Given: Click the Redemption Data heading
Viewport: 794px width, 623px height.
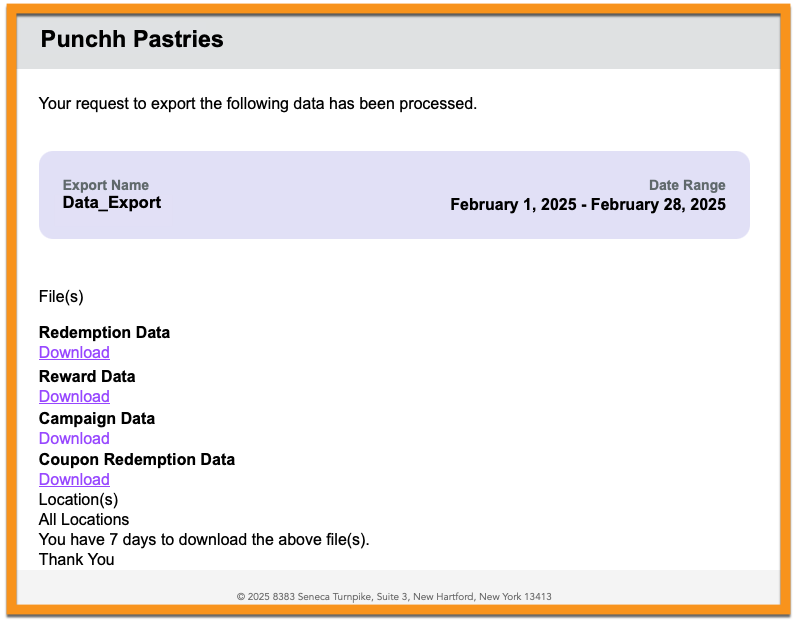Looking at the screenshot, I should point(104,333).
